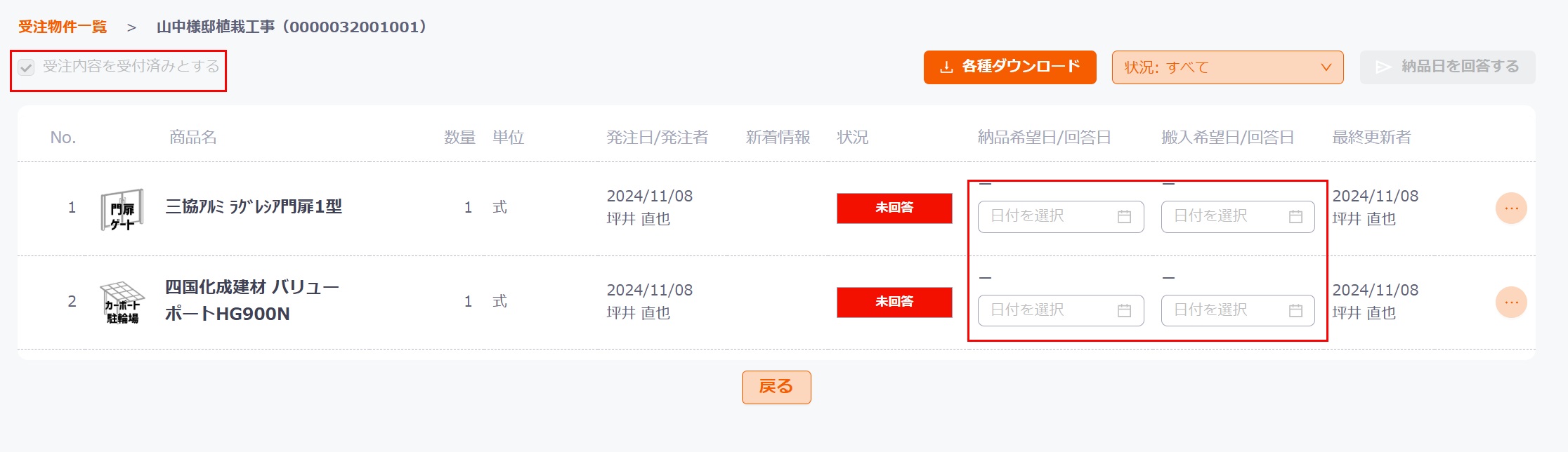
Task: Open product 三協アルミ ラグレシア門扉1型
Action: click(254, 207)
